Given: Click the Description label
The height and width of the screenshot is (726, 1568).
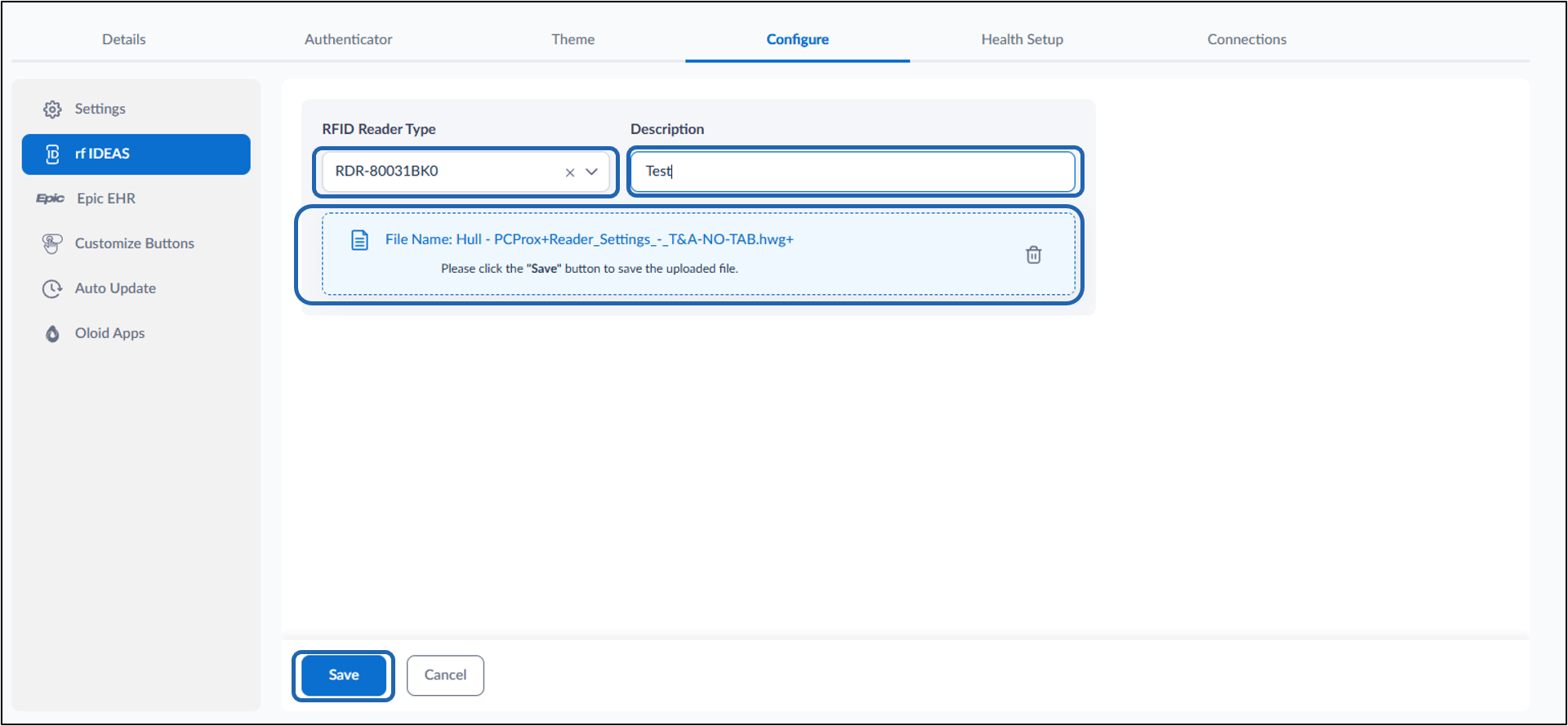Looking at the screenshot, I should 667,129.
